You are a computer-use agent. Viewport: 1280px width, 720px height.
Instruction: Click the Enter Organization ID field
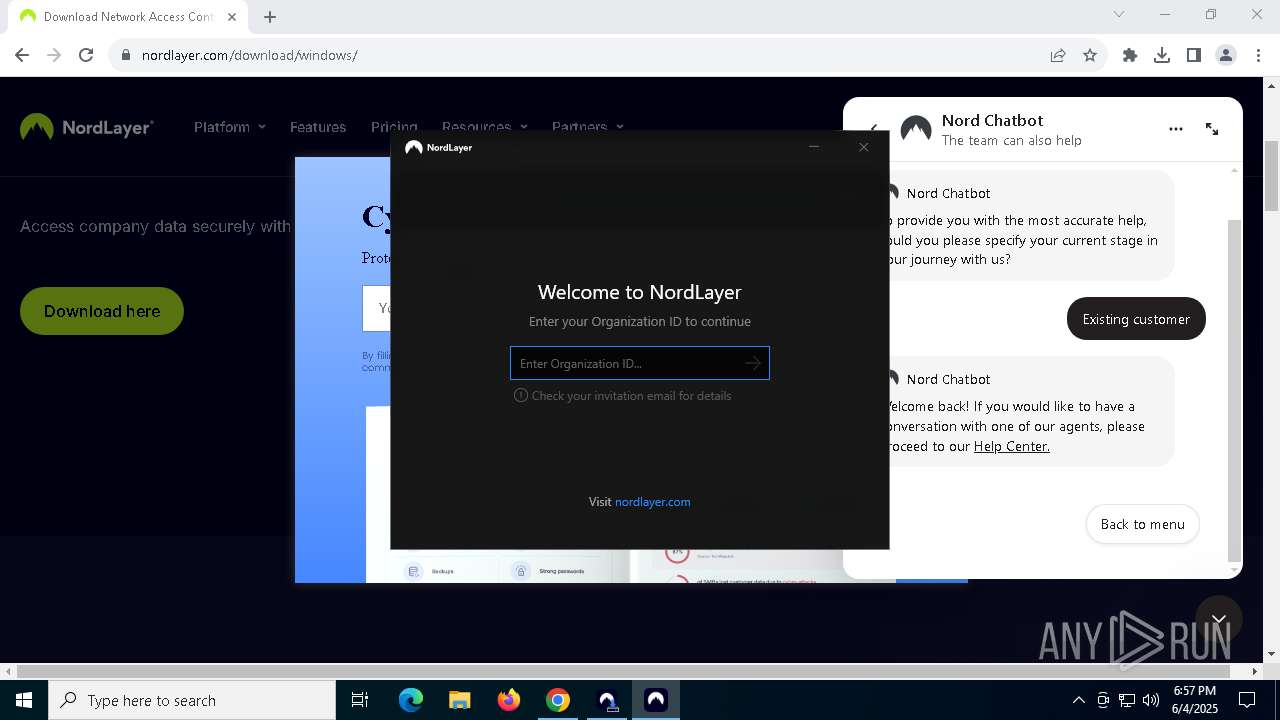point(639,363)
